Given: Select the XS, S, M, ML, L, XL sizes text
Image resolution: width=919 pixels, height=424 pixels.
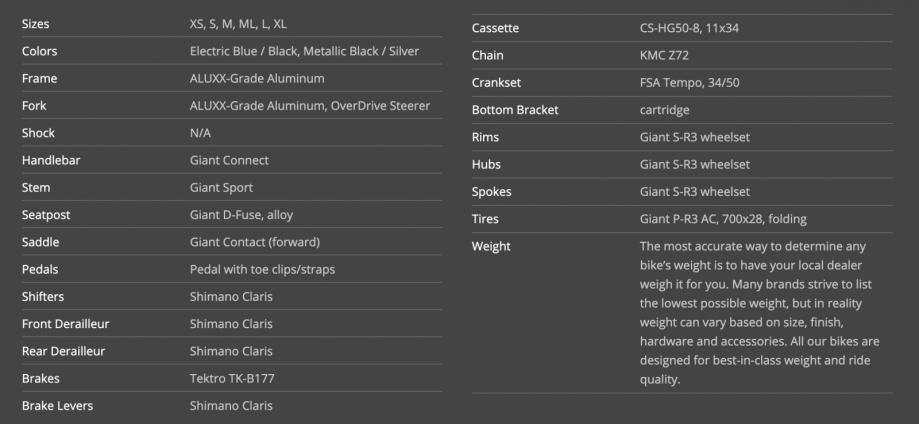Looking at the screenshot, I should 244,23.
